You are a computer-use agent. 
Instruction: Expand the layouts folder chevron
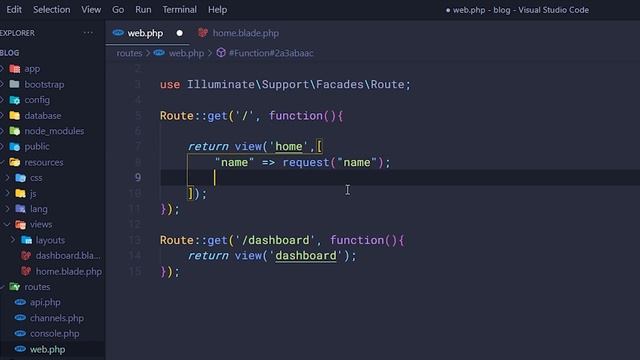pos(13,240)
